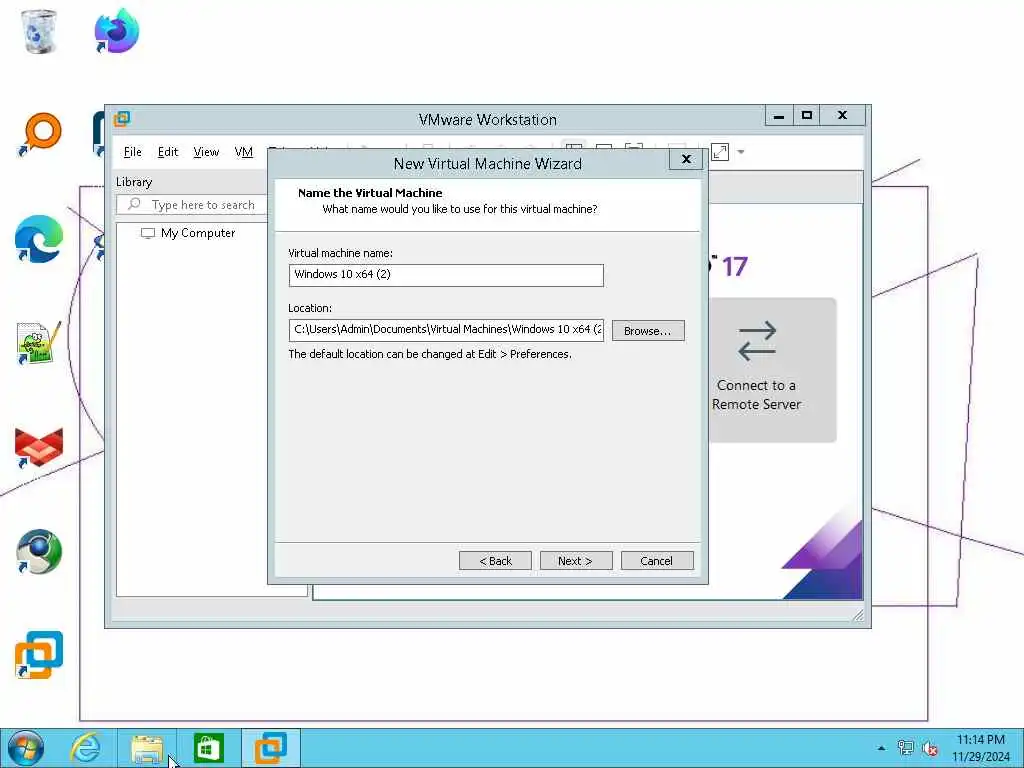The height and width of the screenshot is (768, 1024).
Task: Click the Virtual machine name label
Action: (340, 253)
